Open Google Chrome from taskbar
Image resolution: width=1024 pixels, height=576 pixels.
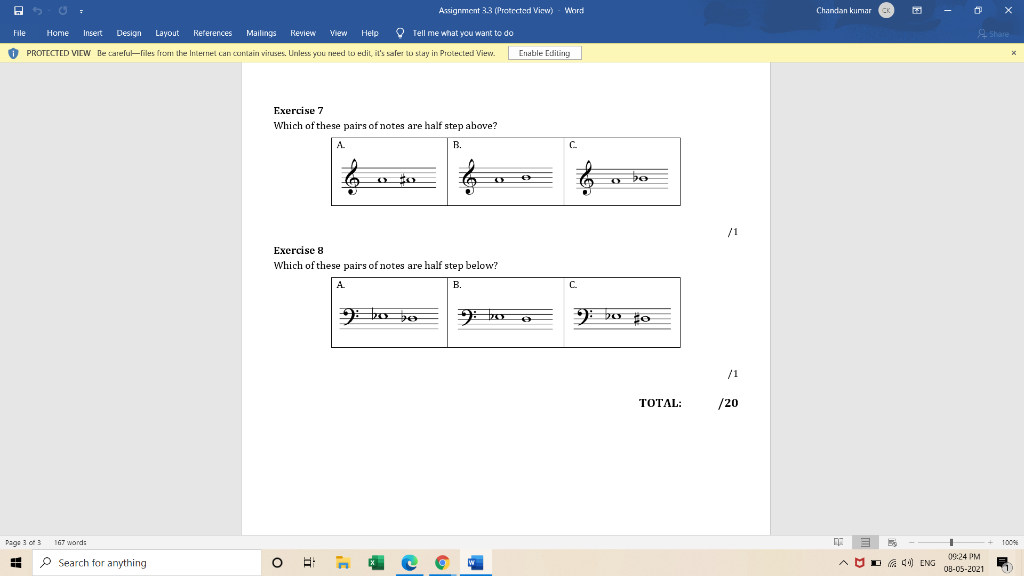click(x=442, y=562)
